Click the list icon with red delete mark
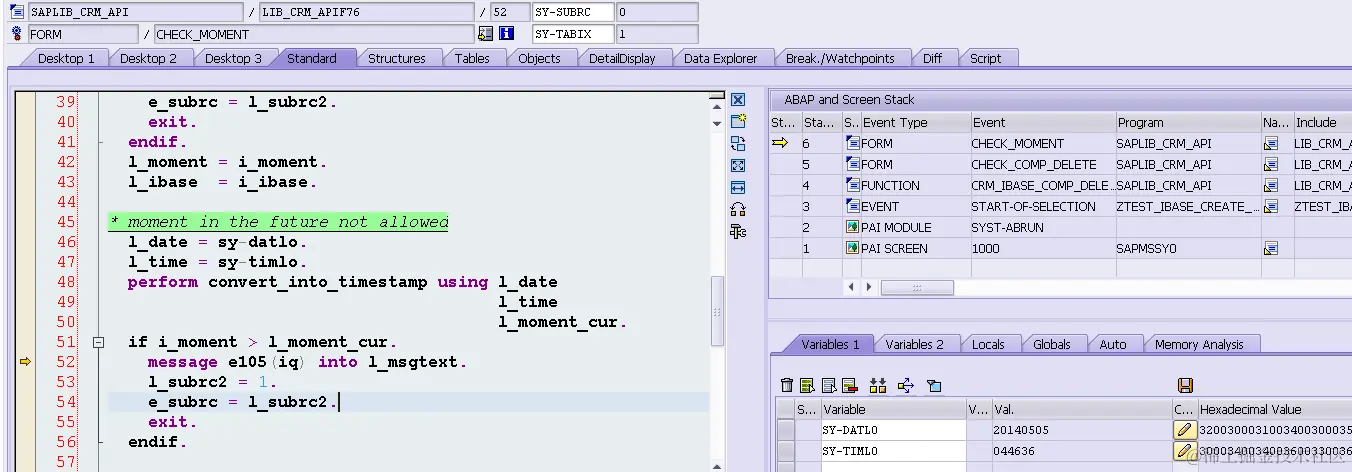 coord(849,385)
